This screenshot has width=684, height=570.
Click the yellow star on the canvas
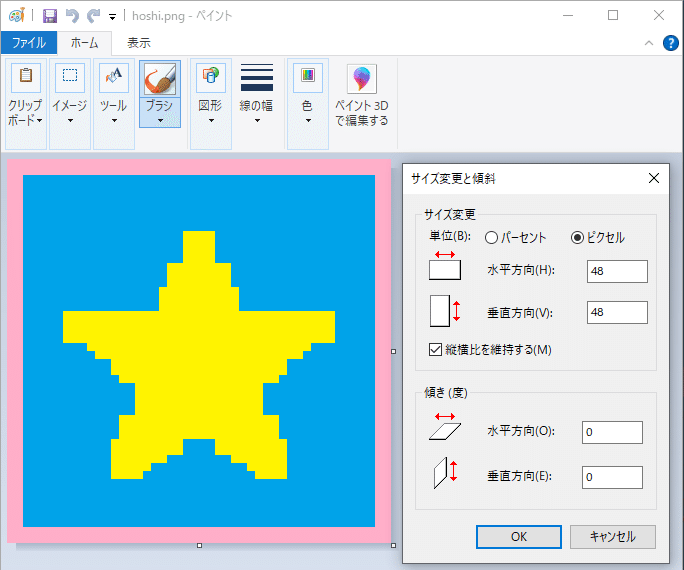pyautogui.click(x=199, y=353)
